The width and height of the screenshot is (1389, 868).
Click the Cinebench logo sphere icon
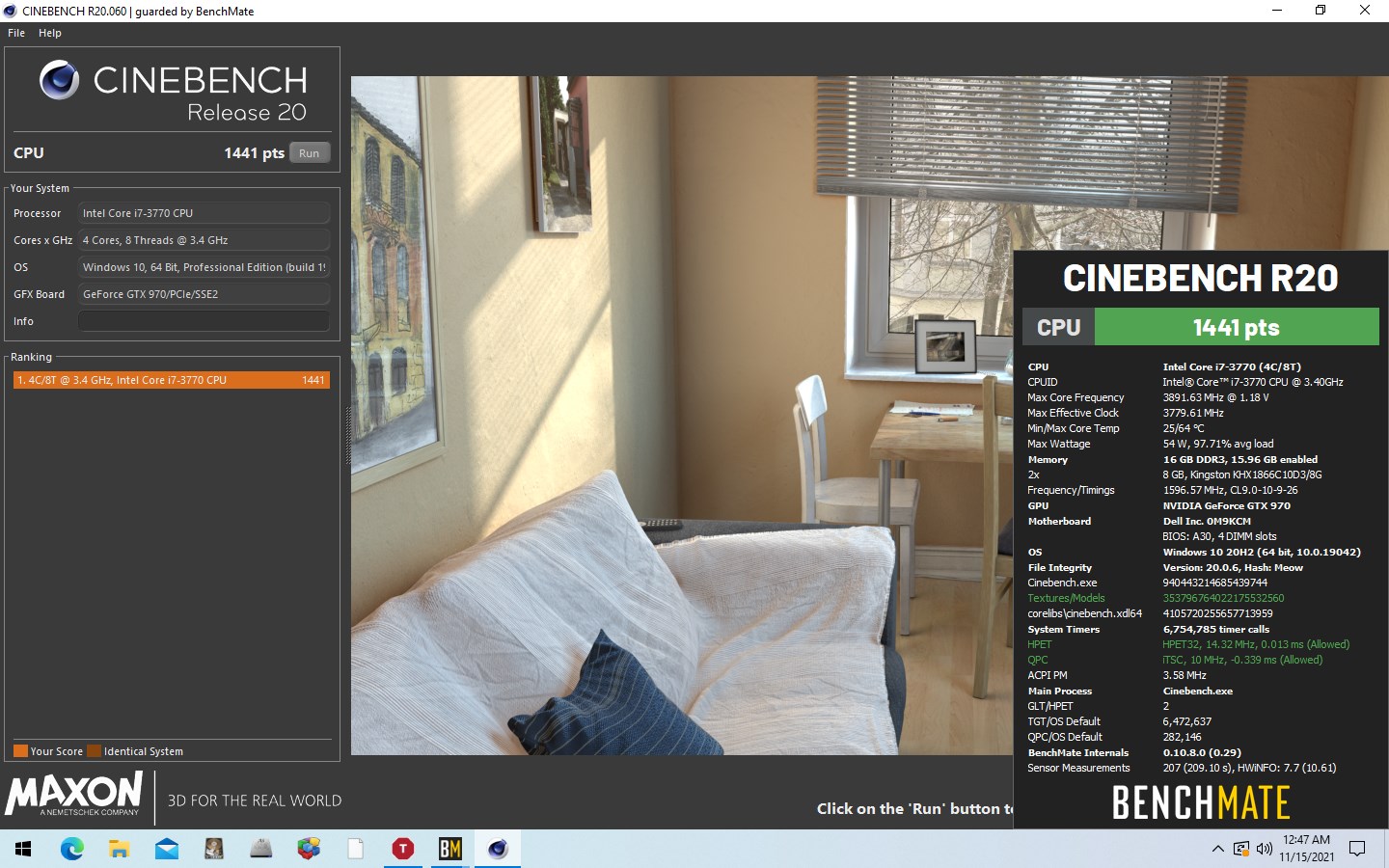[x=59, y=80]
